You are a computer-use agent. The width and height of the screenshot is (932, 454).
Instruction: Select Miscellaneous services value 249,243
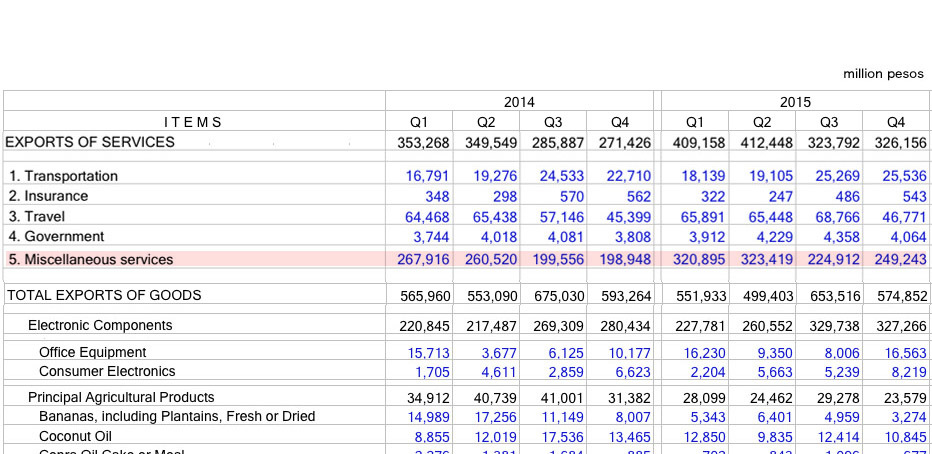coord(901,259)
